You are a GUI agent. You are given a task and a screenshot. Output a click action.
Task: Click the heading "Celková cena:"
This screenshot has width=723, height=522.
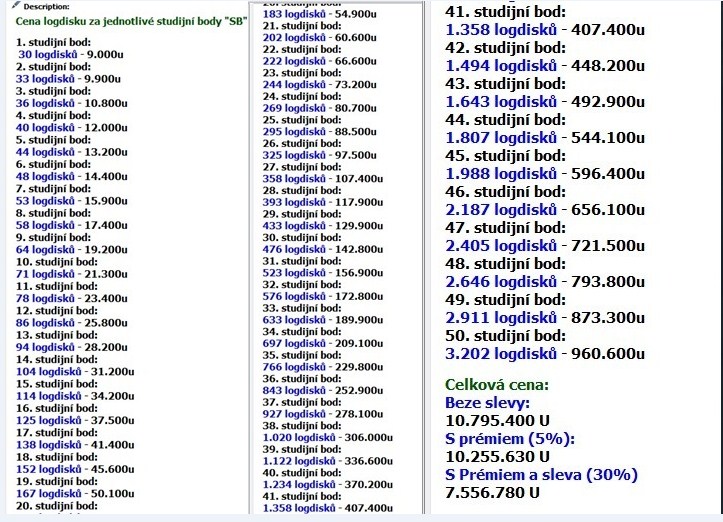point(497,385)
